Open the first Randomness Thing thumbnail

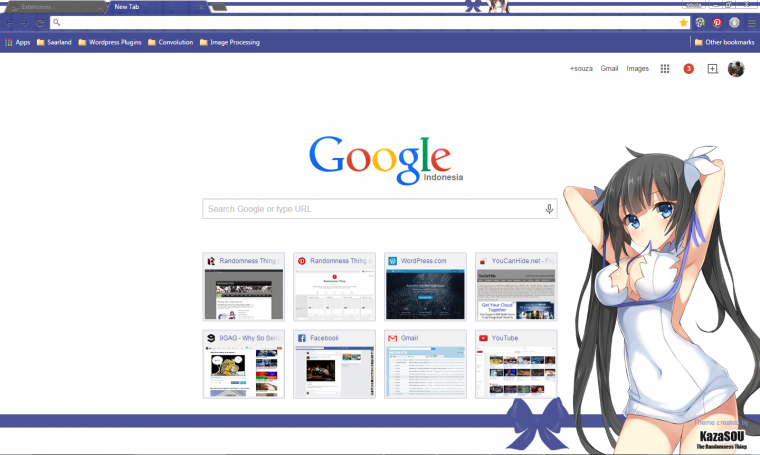click(x=243, y=287)
